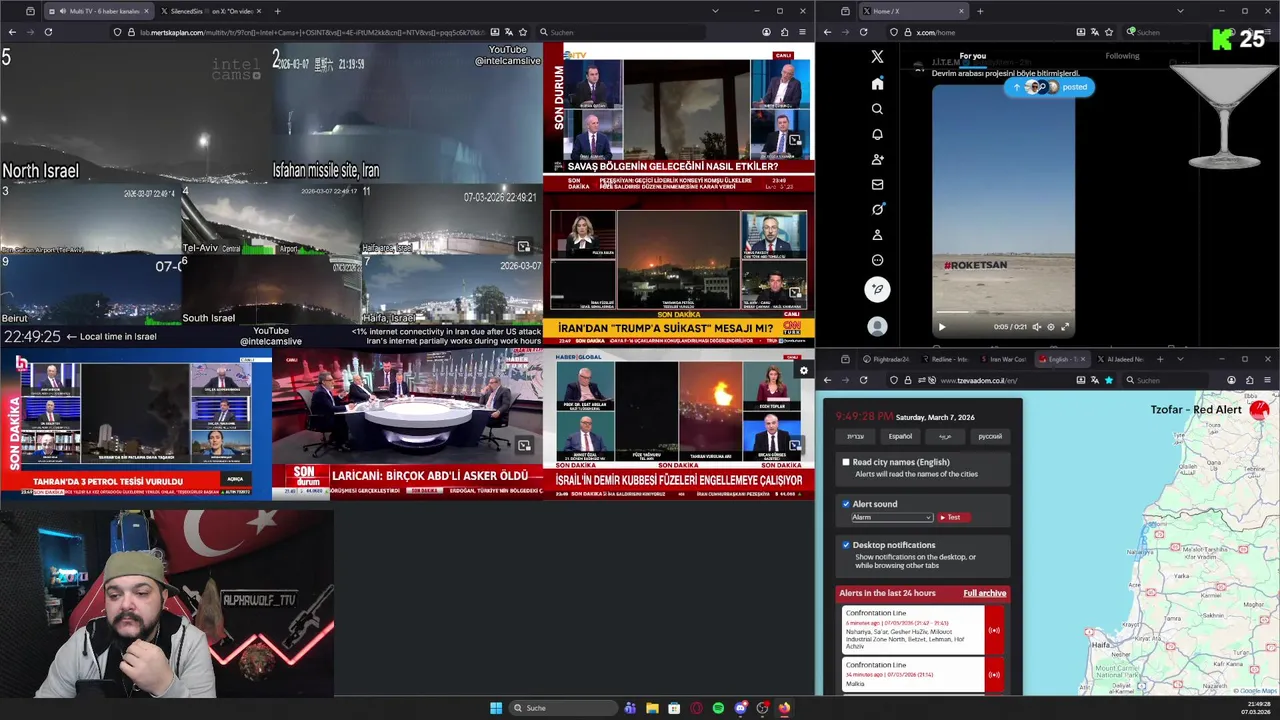Click the Isfahan missile site camera feed
The image size is (1280, 720).
(407, 113)
